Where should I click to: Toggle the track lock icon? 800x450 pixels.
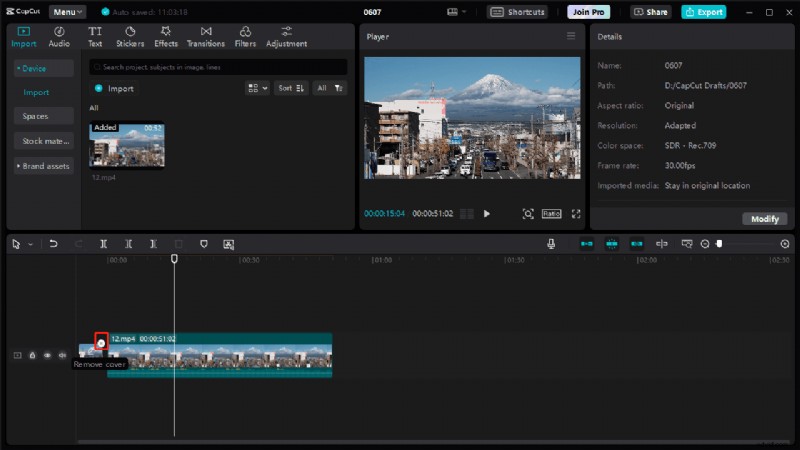click(x=32, y=355)
